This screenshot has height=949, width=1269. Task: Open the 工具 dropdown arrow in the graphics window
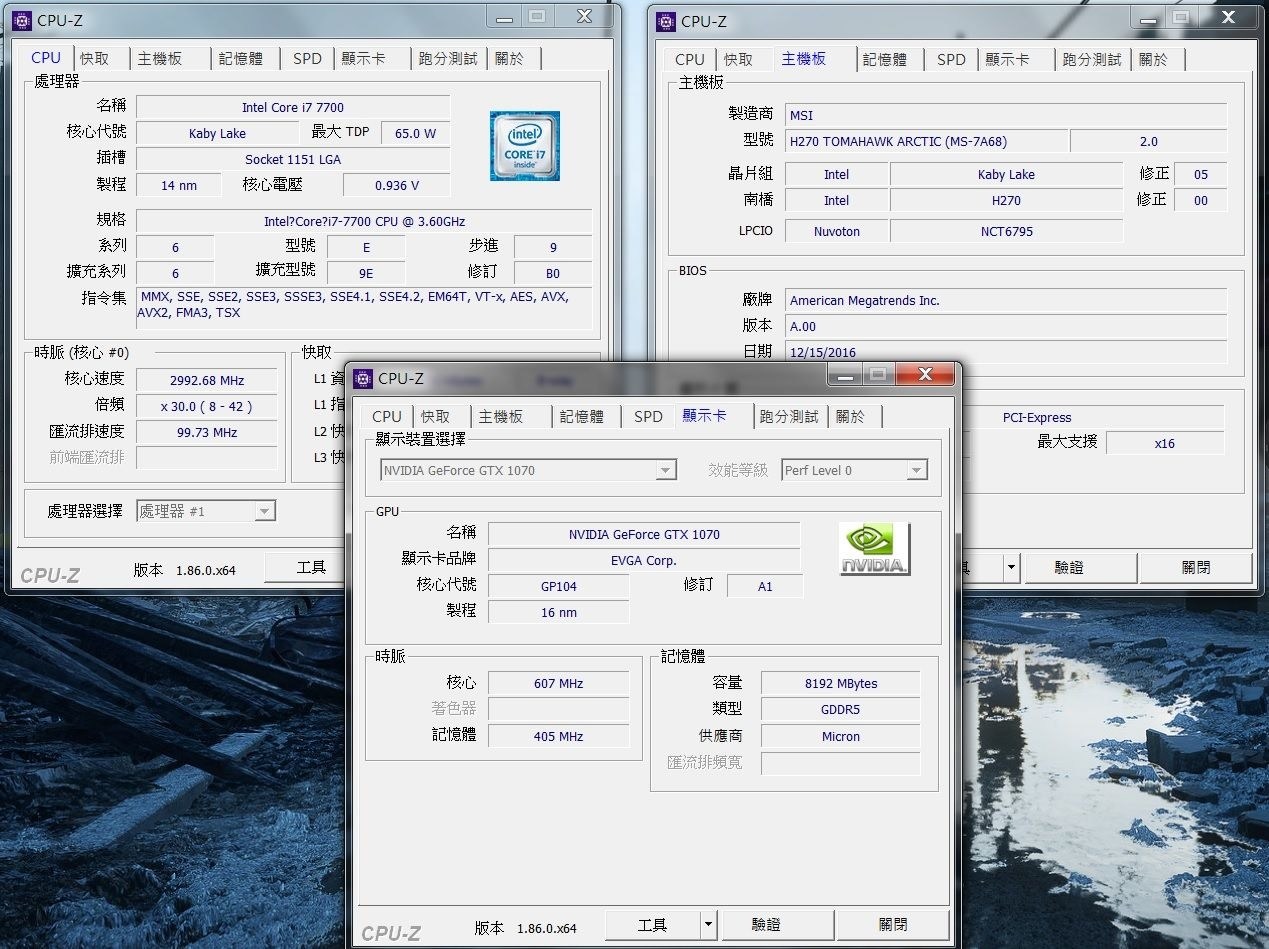coord(708,926)
